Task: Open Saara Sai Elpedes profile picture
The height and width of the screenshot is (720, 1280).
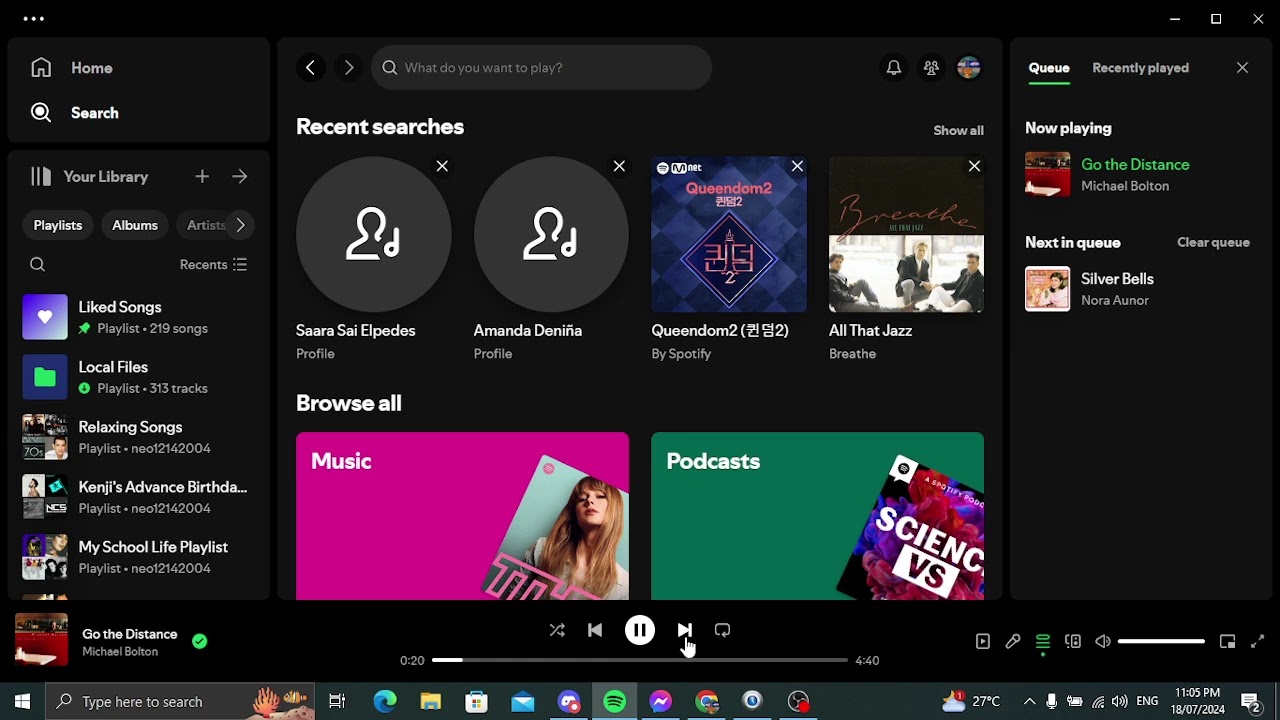Action: tap(374, 234)
